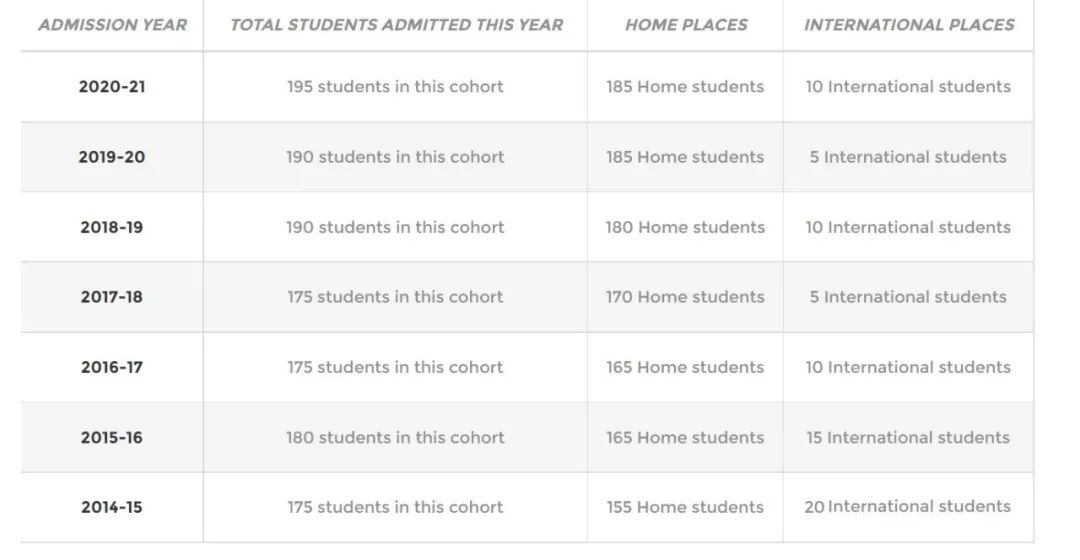This screenshot has height=560, width=1080.
Task: Click the International Places column header
Action: coord(908,25)
